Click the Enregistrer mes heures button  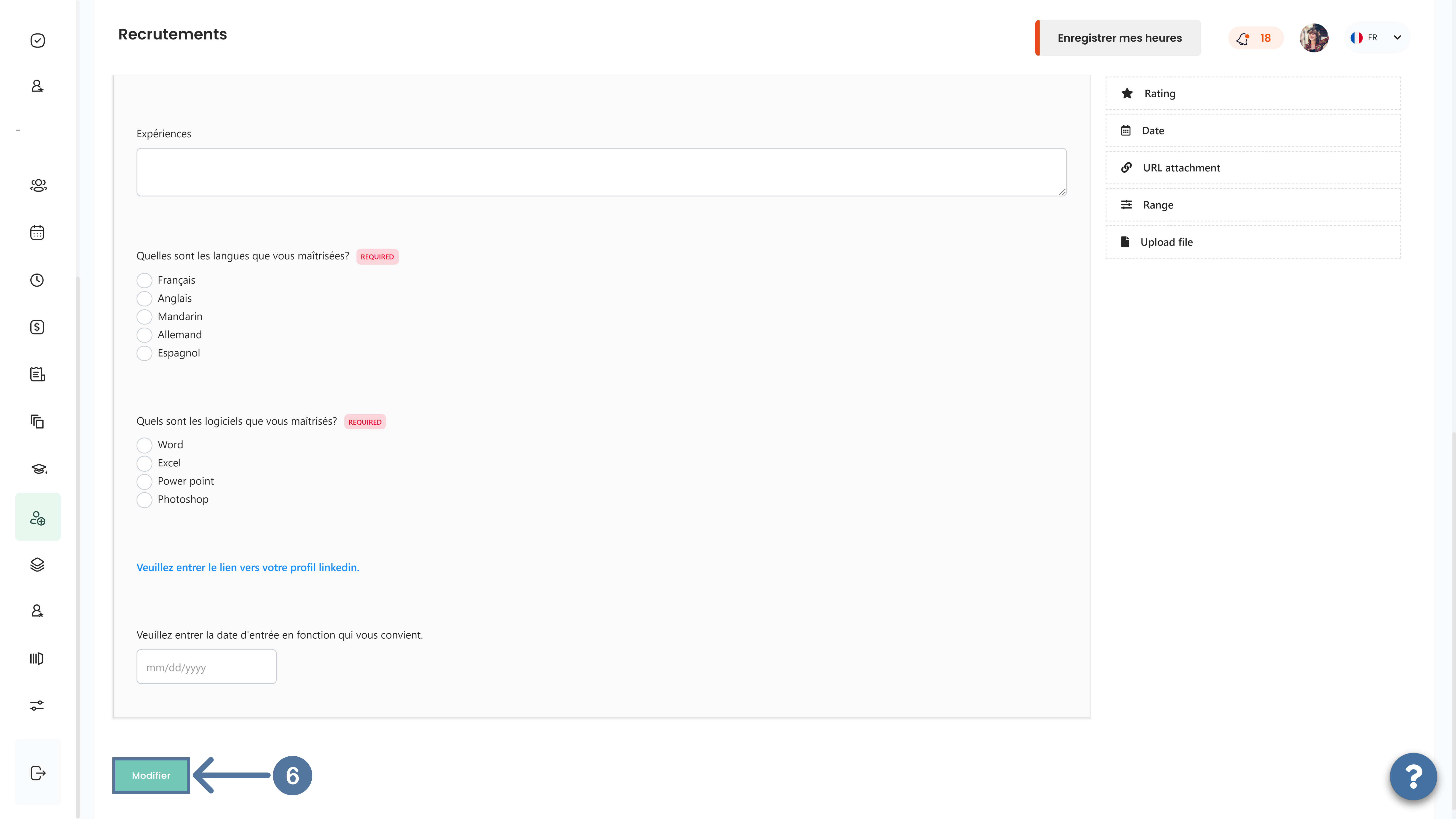[x=1118, y=38]
